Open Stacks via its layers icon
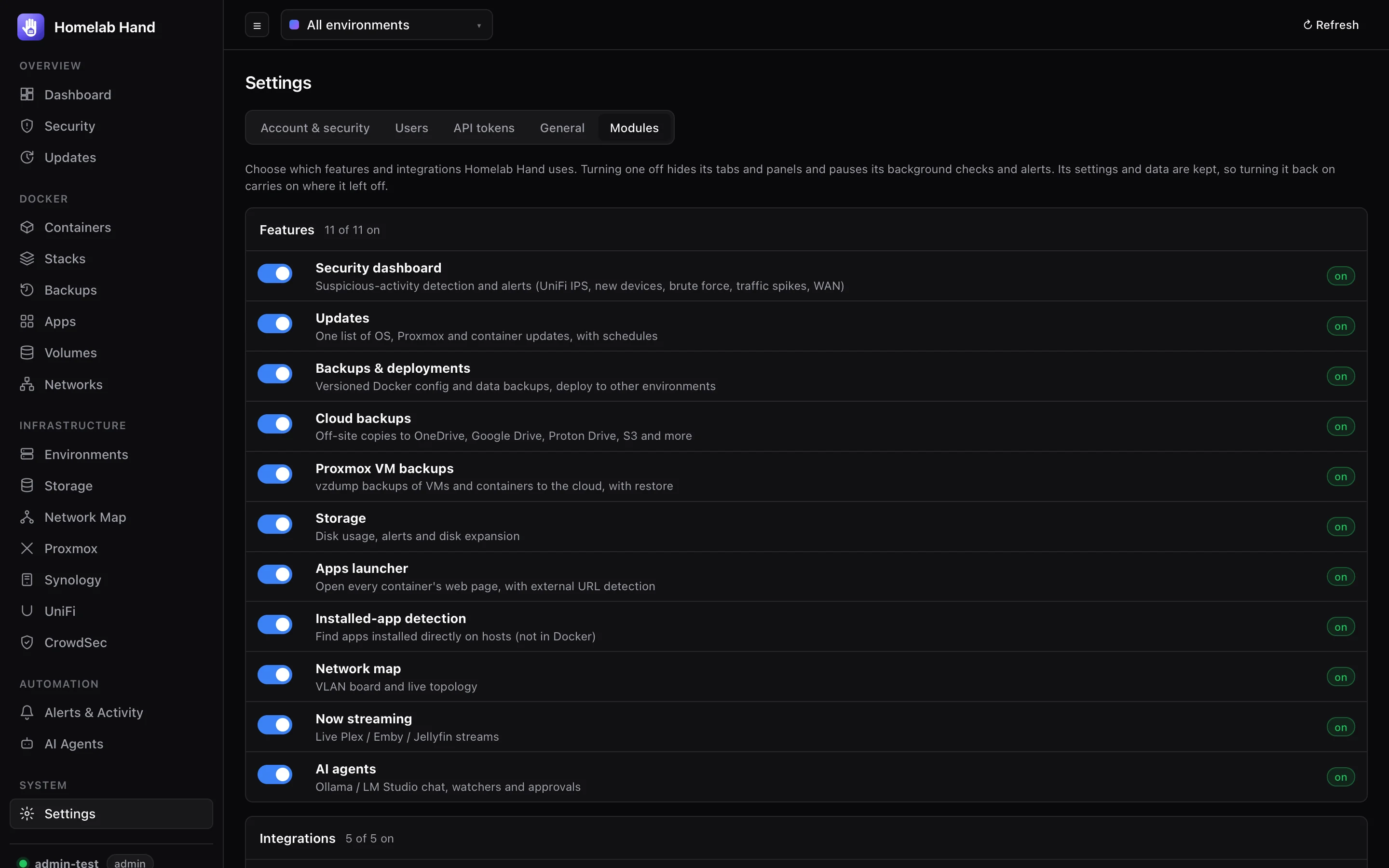The width and height of the screenshot is (1389, 868). point(27,258)
